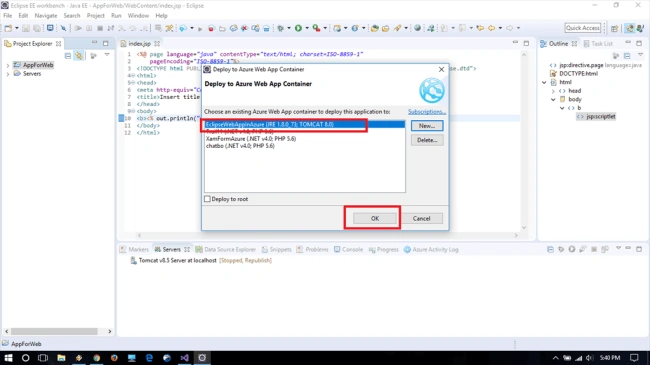Open the Window menu
Image resolution: width=650 pixels, height=365 pixels.
[138, 16]
